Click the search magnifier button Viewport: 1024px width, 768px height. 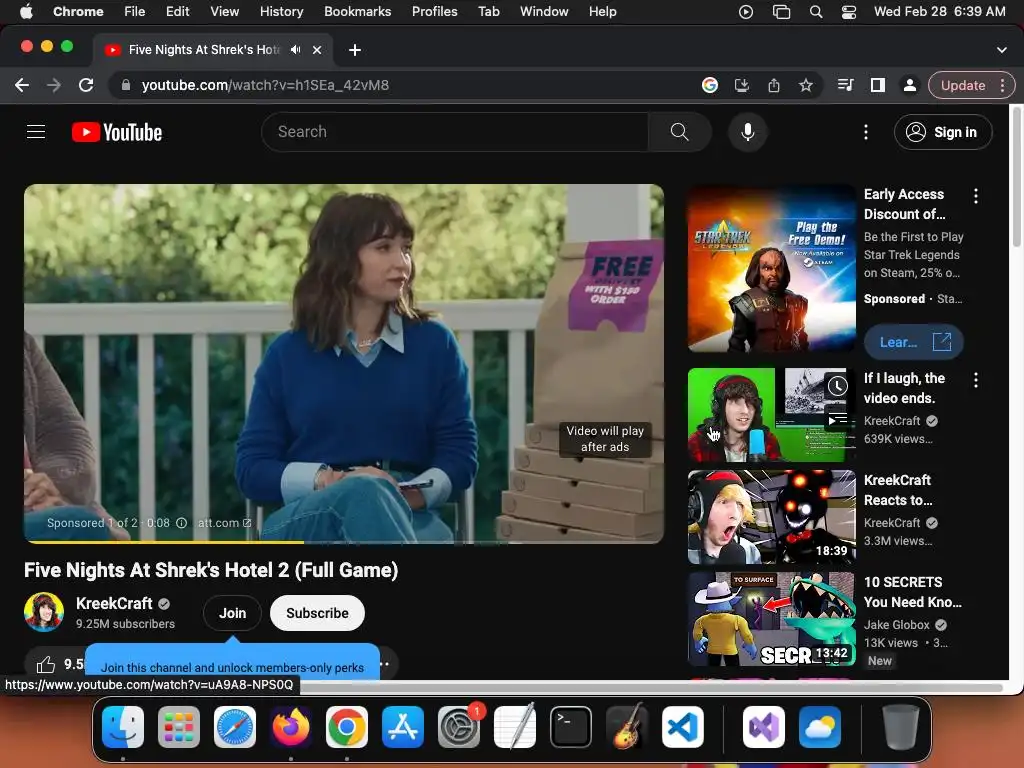coord(679,132)
